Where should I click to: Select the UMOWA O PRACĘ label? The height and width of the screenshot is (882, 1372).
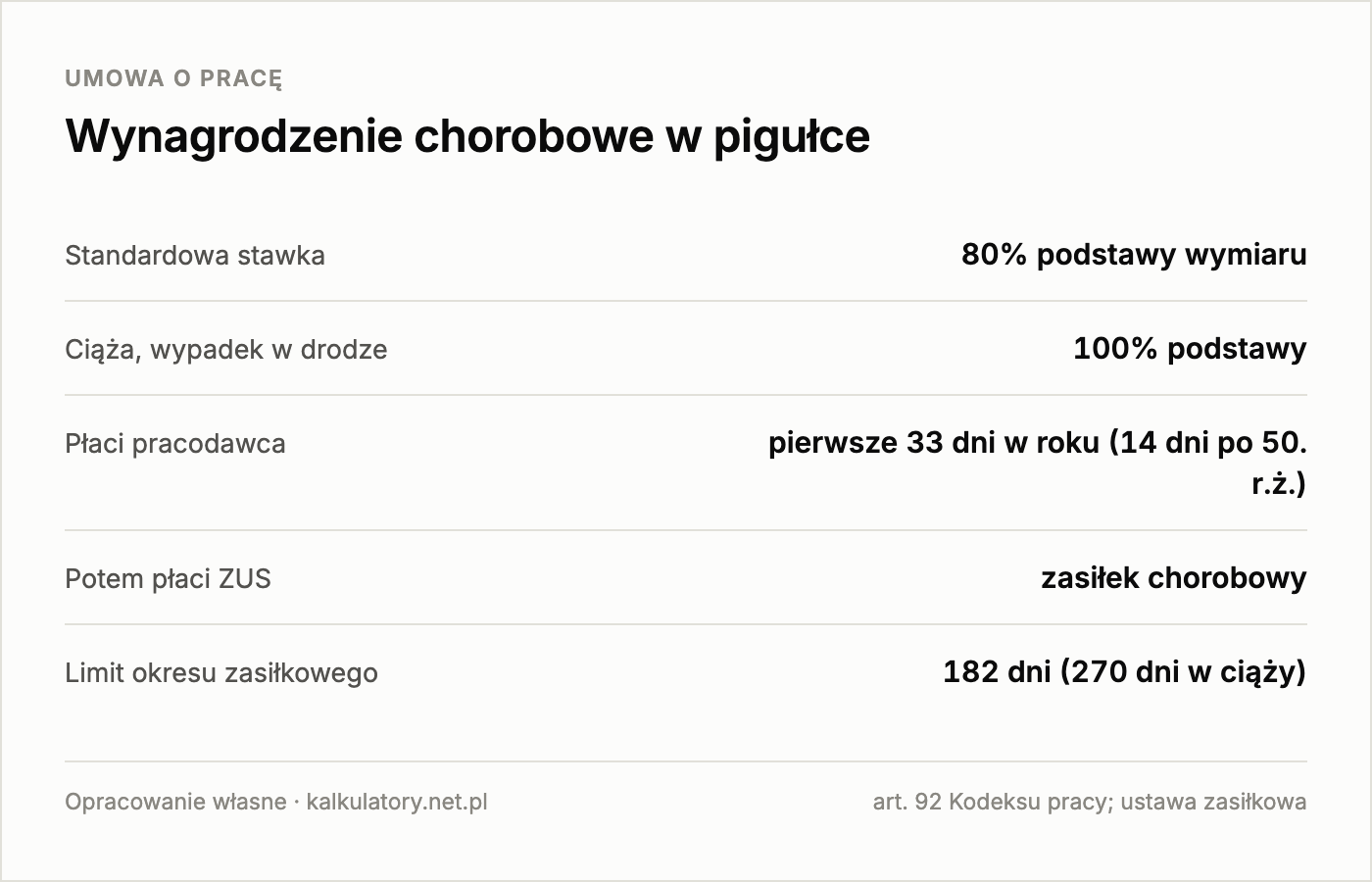[x=173, y=78]
